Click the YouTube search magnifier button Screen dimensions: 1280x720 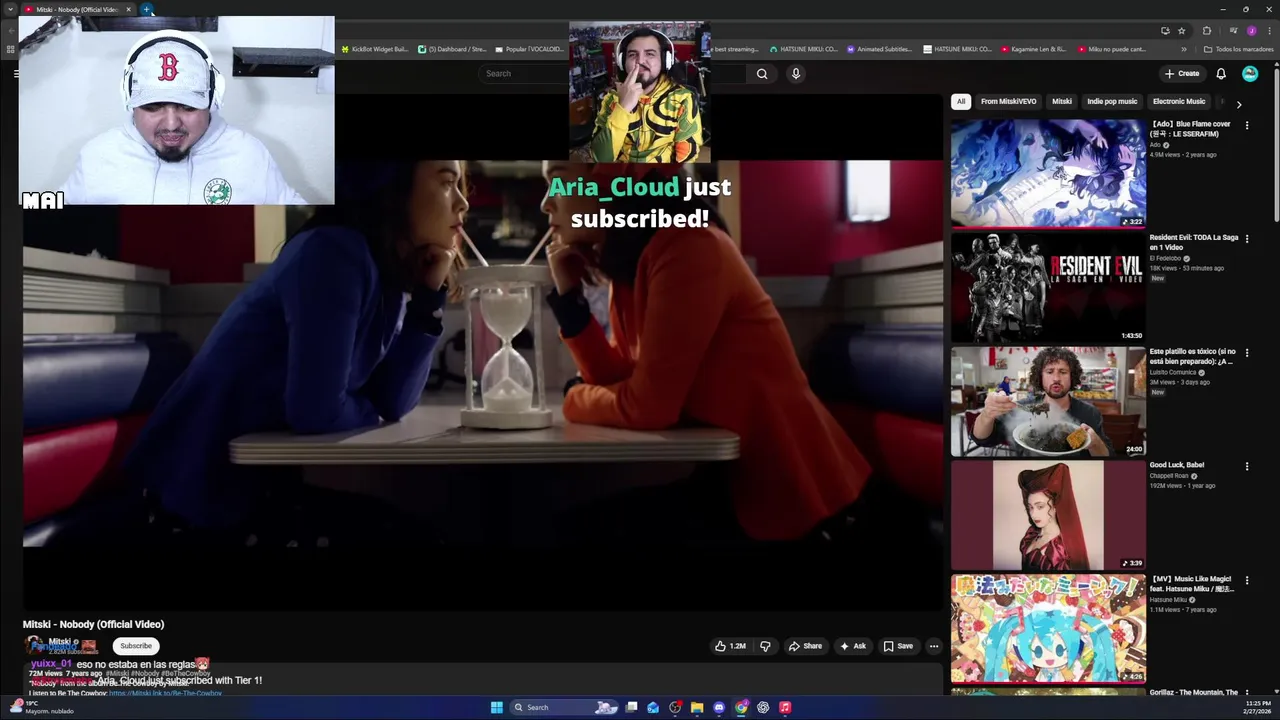click(x=762, y=73)
